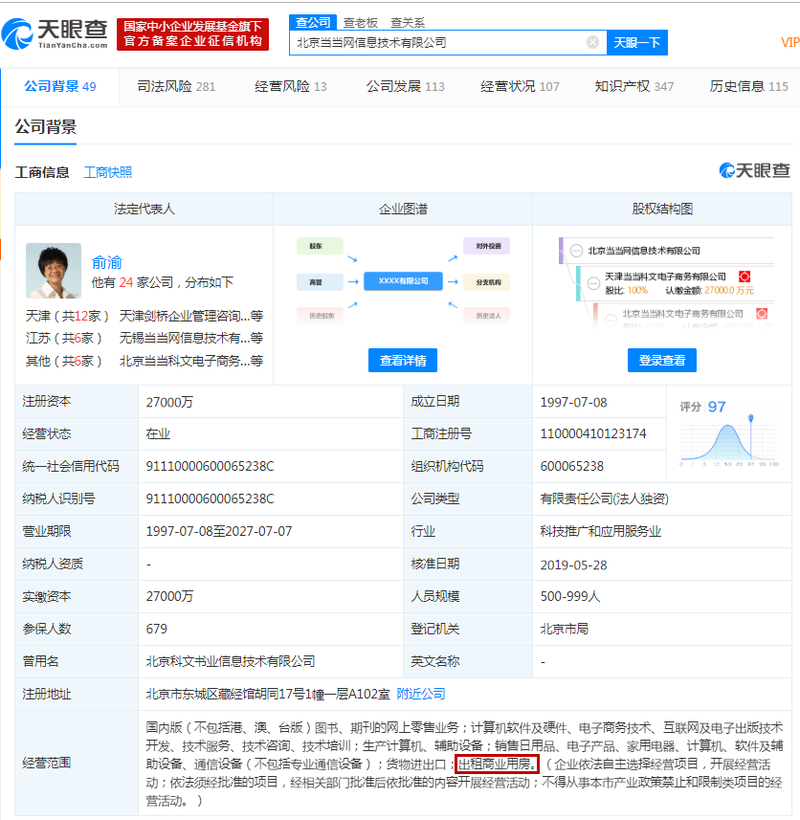
Task: Click 人员规模 value 500-999人
Action: click(570, 597)
